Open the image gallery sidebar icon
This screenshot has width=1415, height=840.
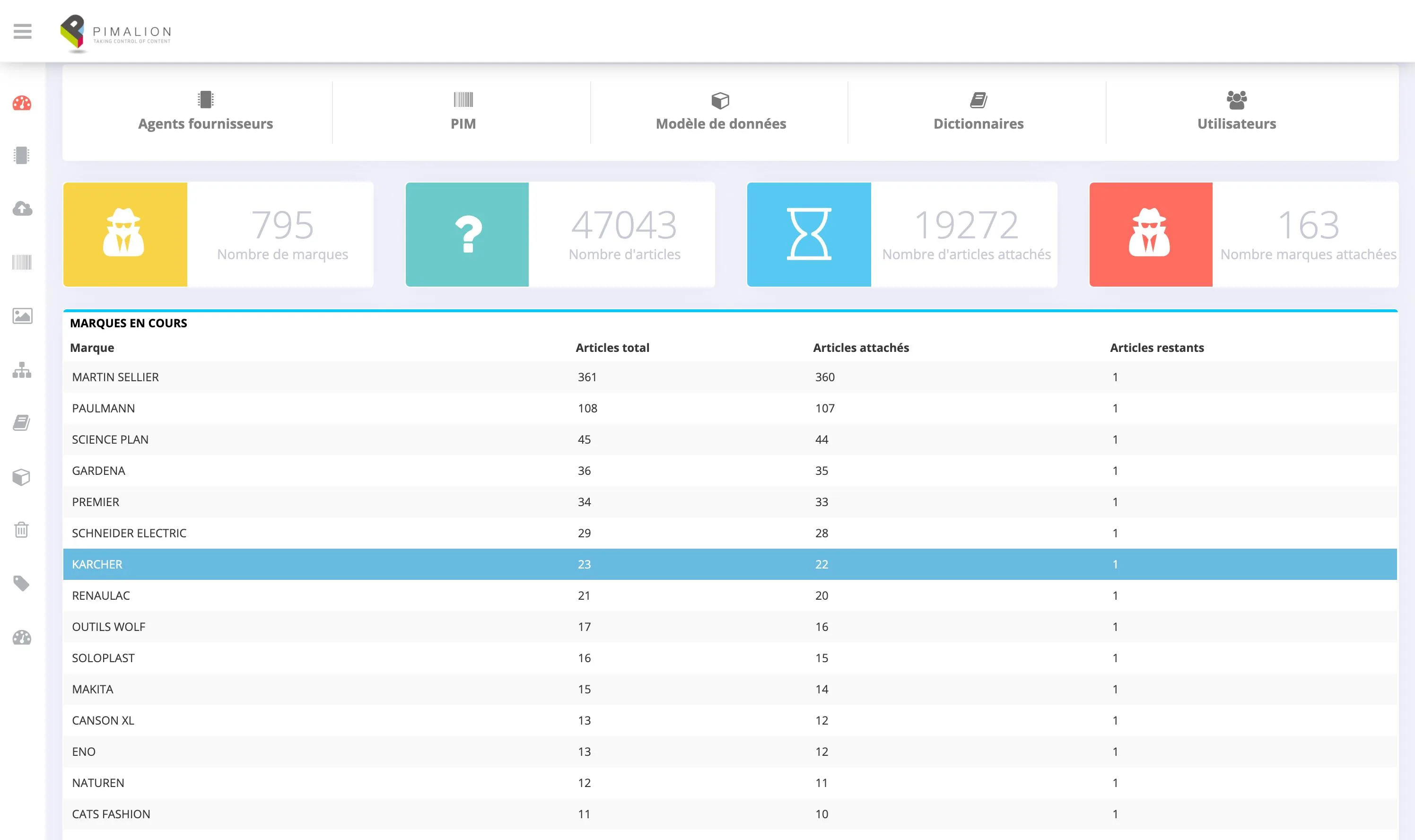click(x=22, y=316)
